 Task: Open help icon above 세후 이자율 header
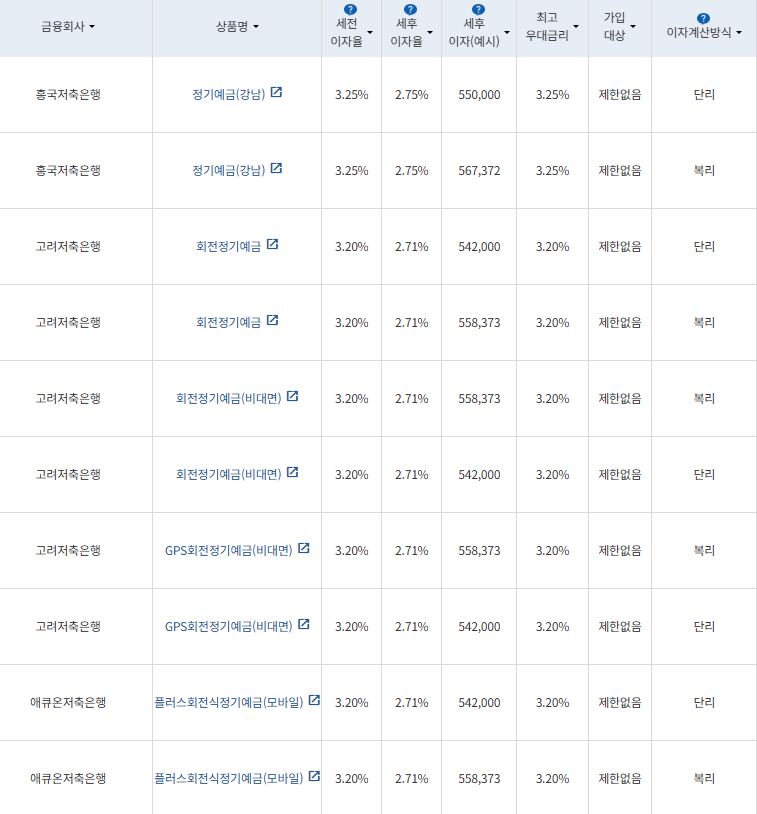click(x=410, y=9)
